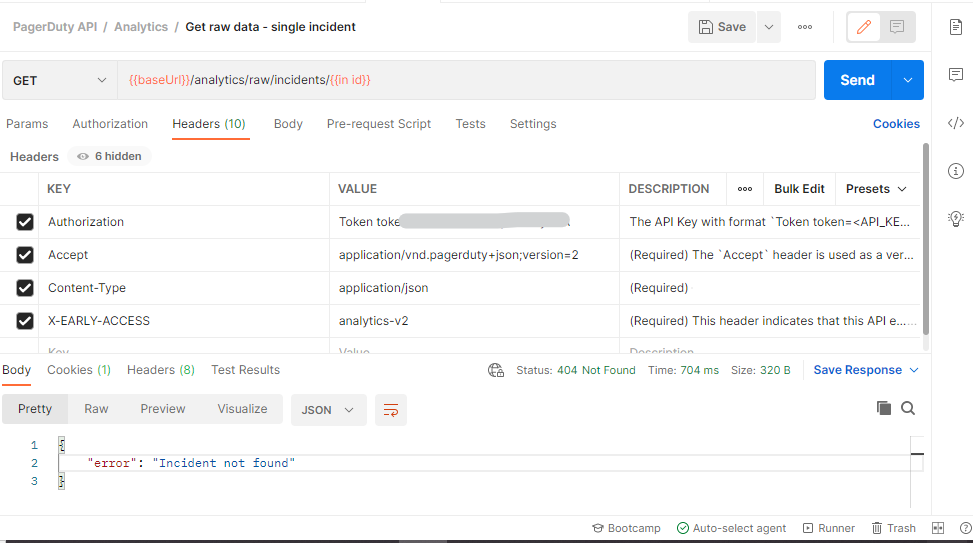Click the Cookies link
Screen dimensions: 973x543
click(896, 124)
